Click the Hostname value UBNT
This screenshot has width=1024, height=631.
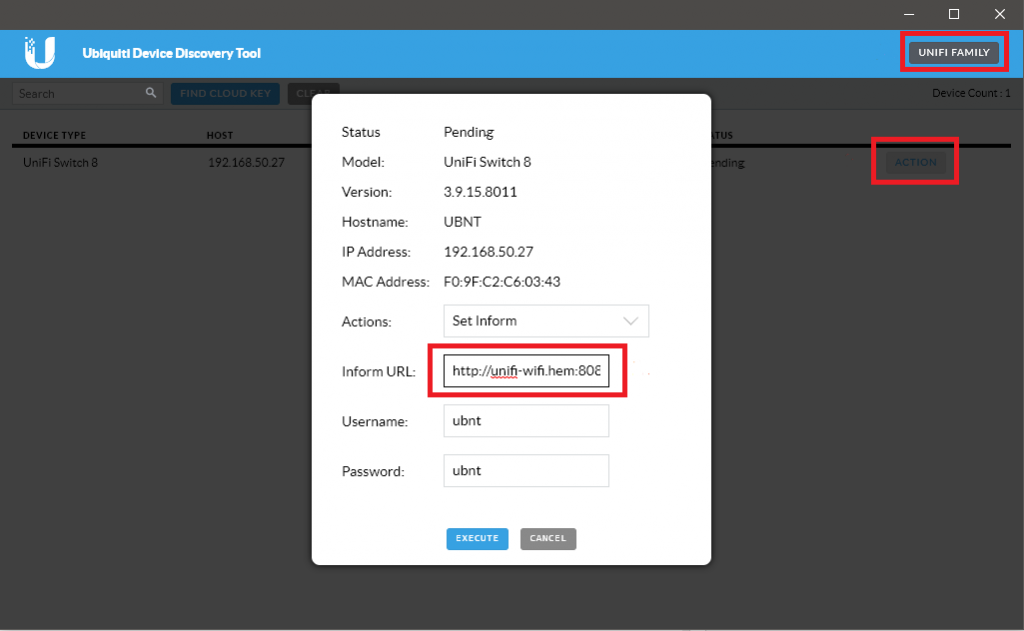[462, 221]
